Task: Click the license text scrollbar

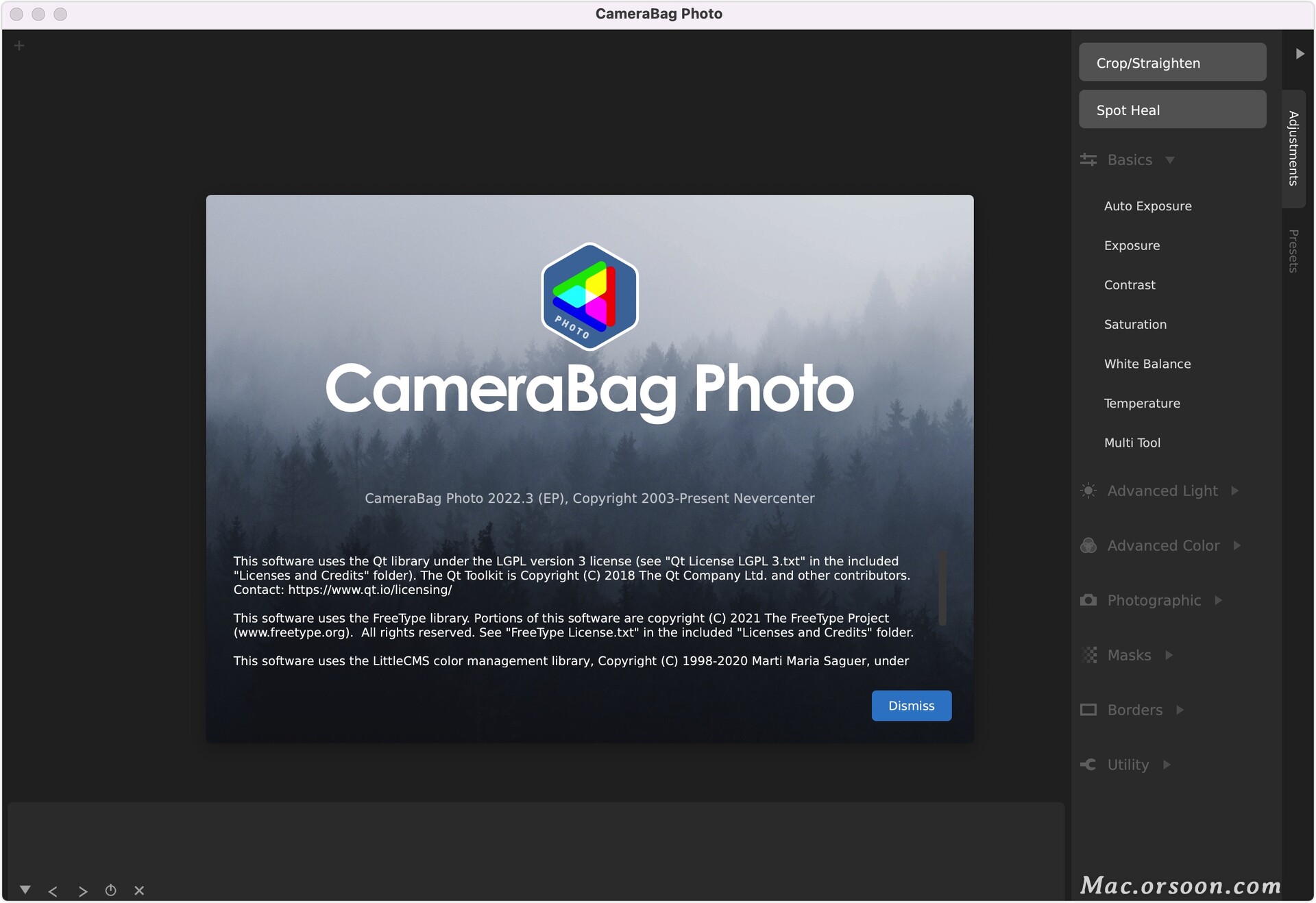Action: pyautogui.click(x=942, y=588)
